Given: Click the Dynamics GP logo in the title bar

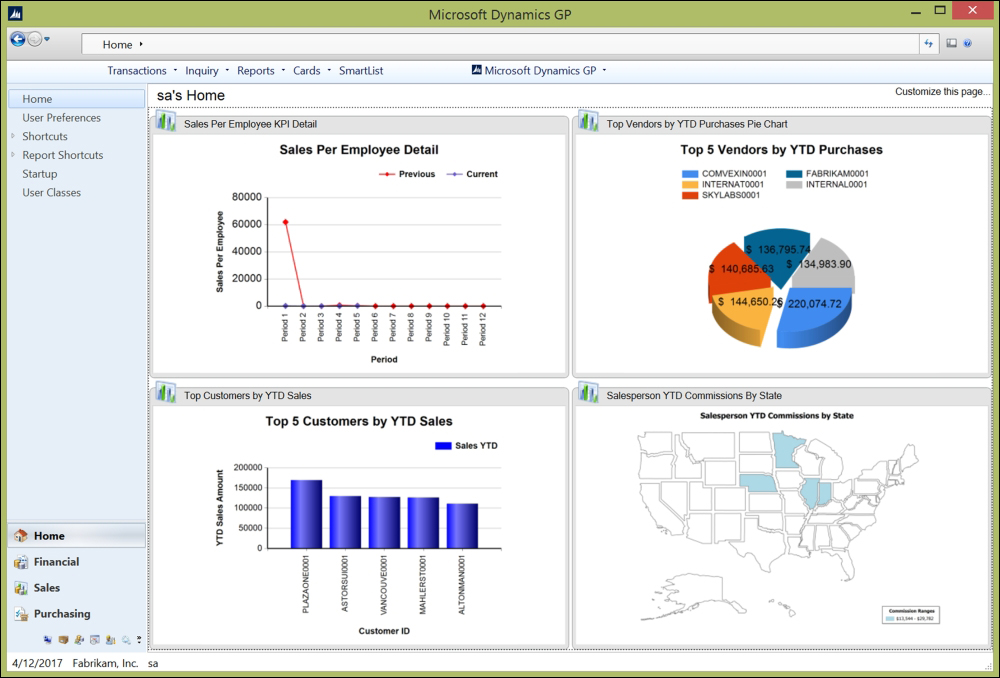Looking at the screenshot, I should [x=15, y=13].
